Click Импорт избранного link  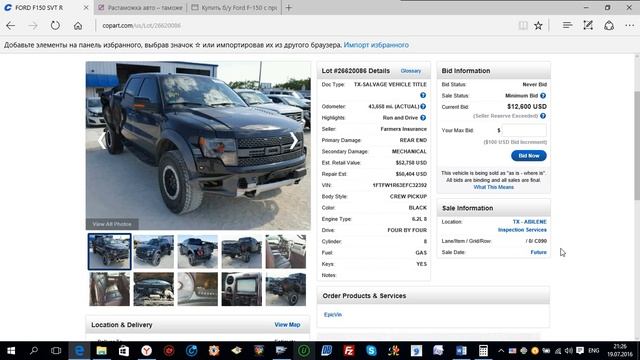[x=376, y=45]
